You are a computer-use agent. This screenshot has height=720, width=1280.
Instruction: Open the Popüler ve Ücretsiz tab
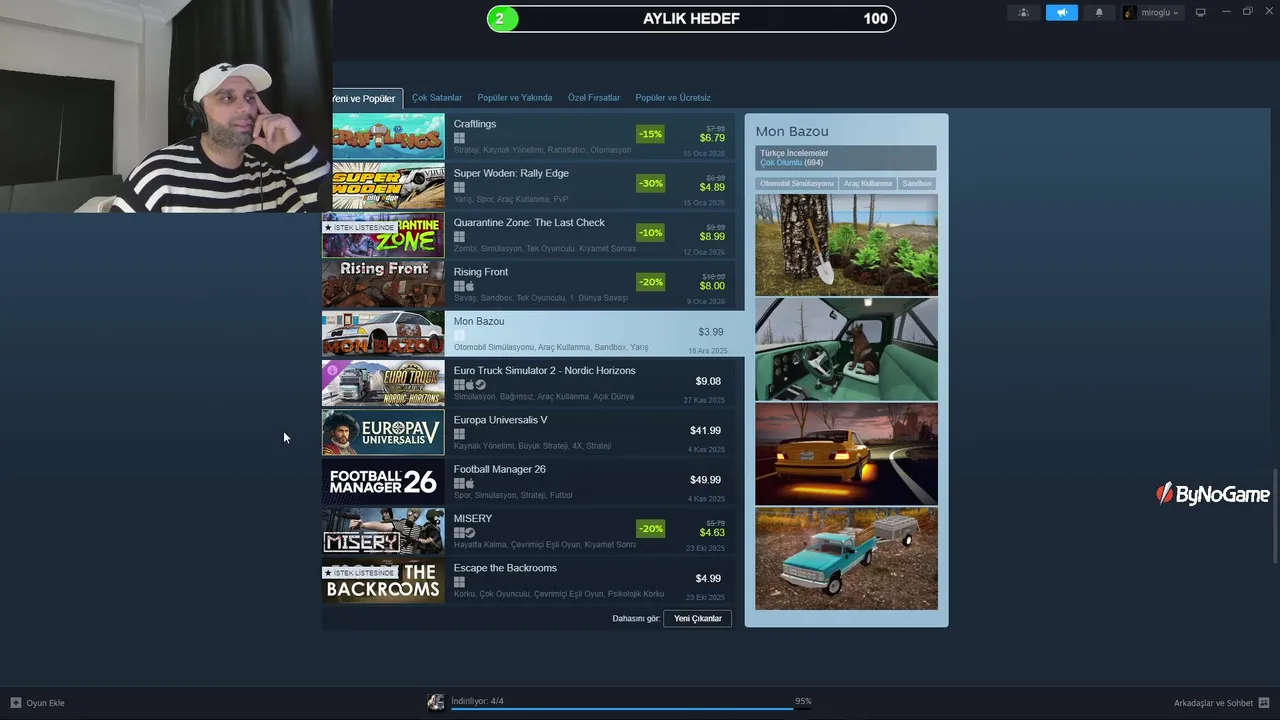click(673, 98)
